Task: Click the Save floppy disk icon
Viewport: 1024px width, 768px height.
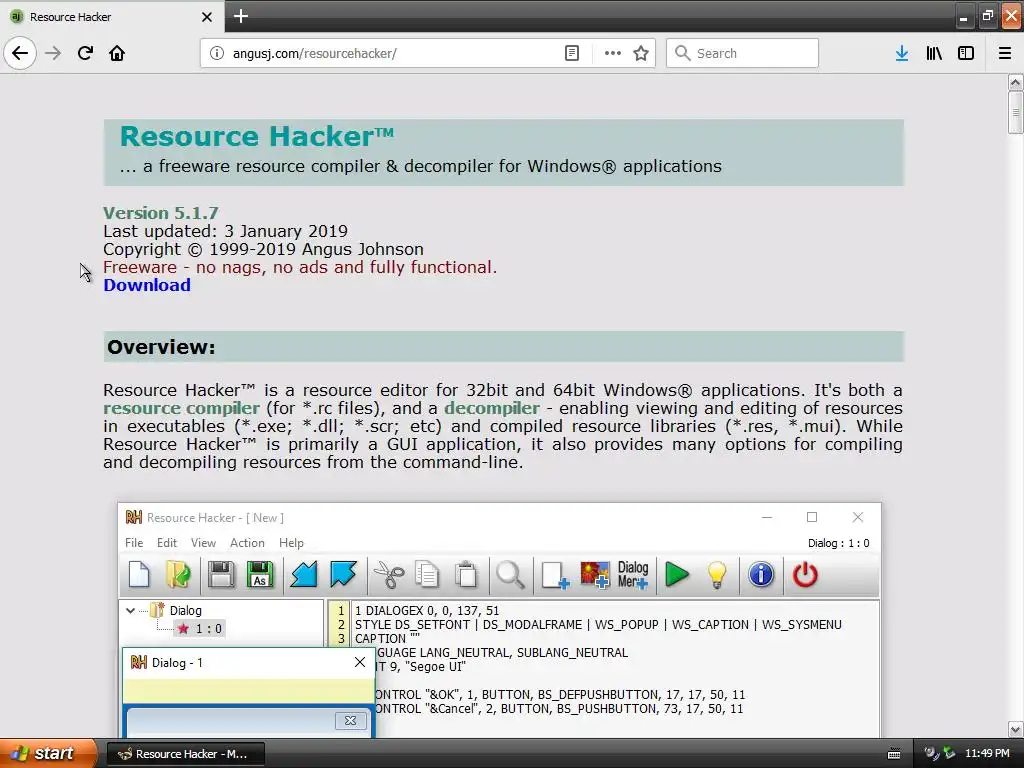Action: tap(221, 575)
